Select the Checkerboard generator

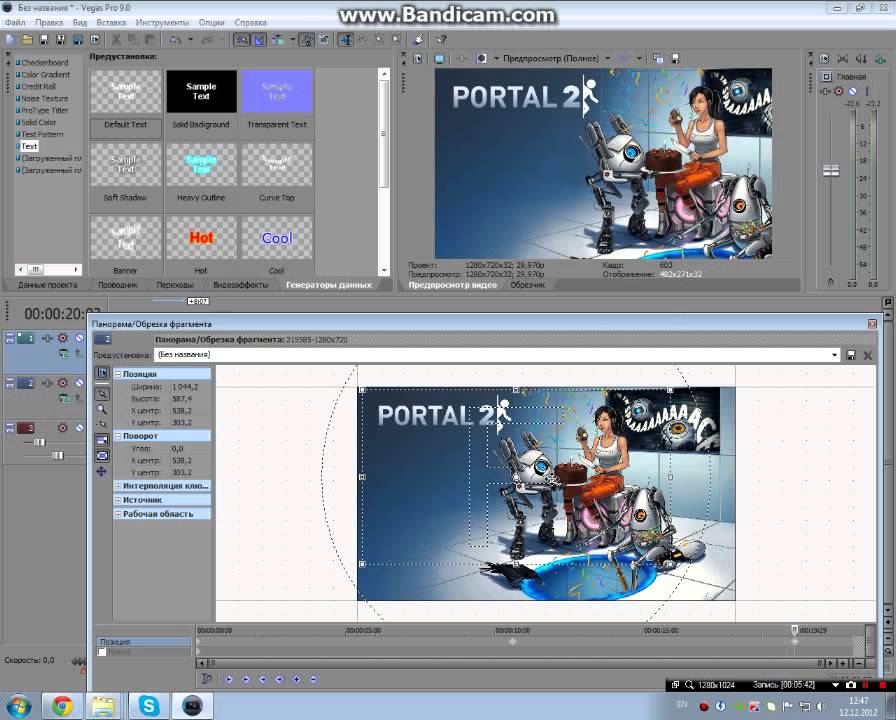point(45,63)
